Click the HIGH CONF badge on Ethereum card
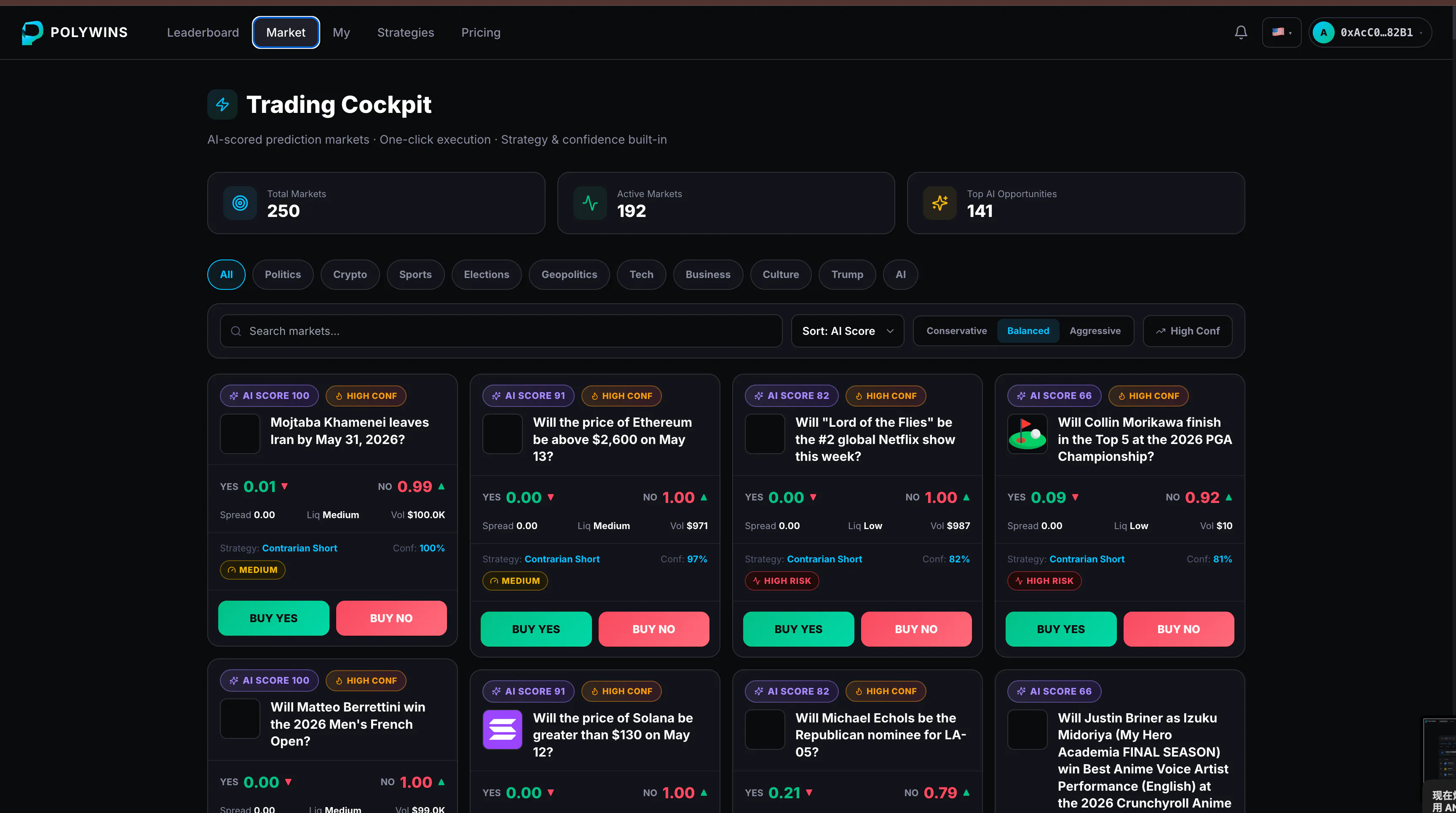The width and height of the screenshot is (1456, 813). pos(621,396)
